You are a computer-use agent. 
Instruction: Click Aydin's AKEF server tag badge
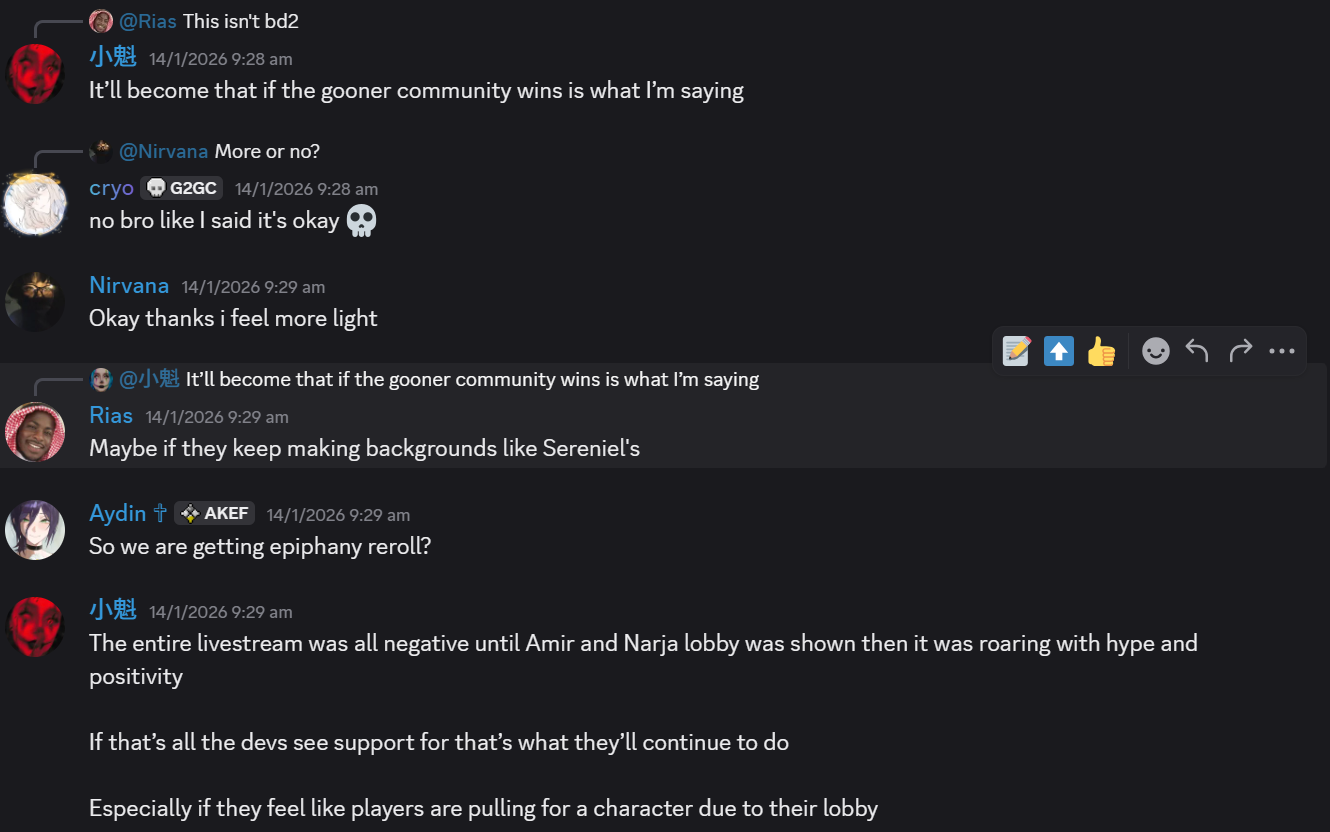click(x=214, y=514)
